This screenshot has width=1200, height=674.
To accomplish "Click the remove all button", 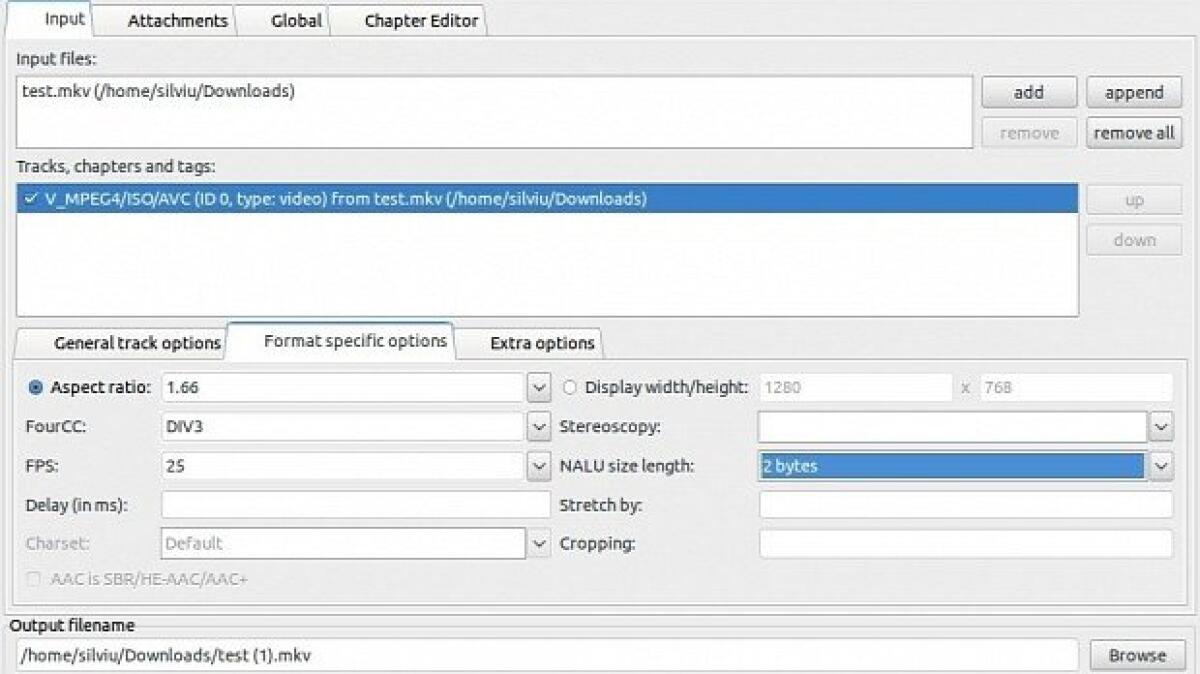I will (1133, 132).
